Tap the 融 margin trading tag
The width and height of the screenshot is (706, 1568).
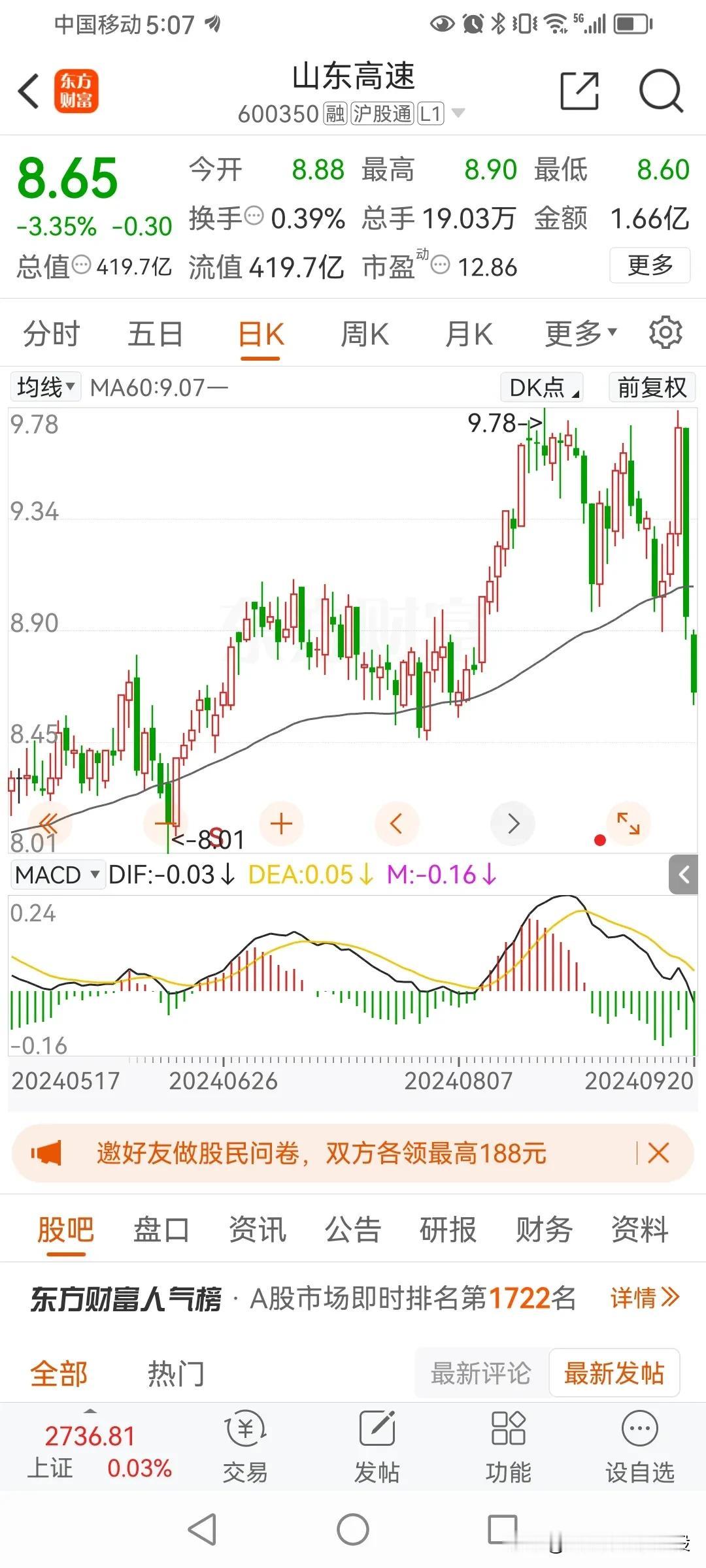[x=335, y=114]
